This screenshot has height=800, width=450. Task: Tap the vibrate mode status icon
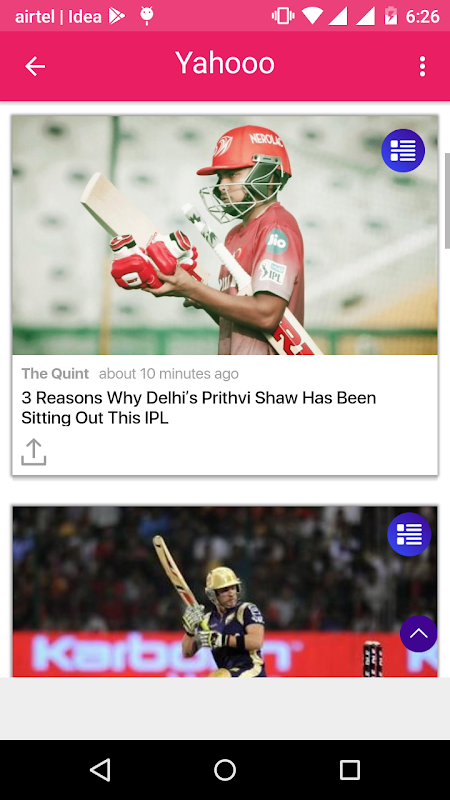pyautogui.click(x=283, y=16)
